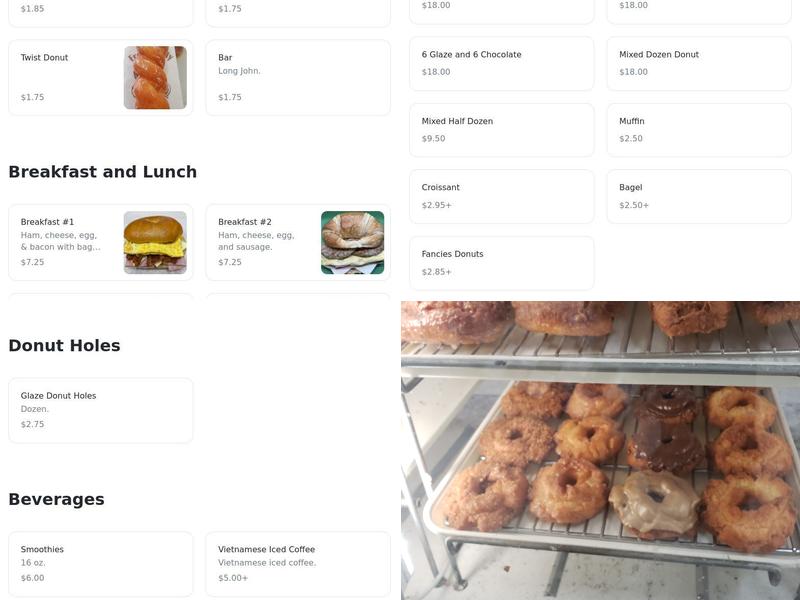The image size is (800, 600).
Task: Select the Bar Long John item
Action: pyautogui.click(x=298, y=78)
